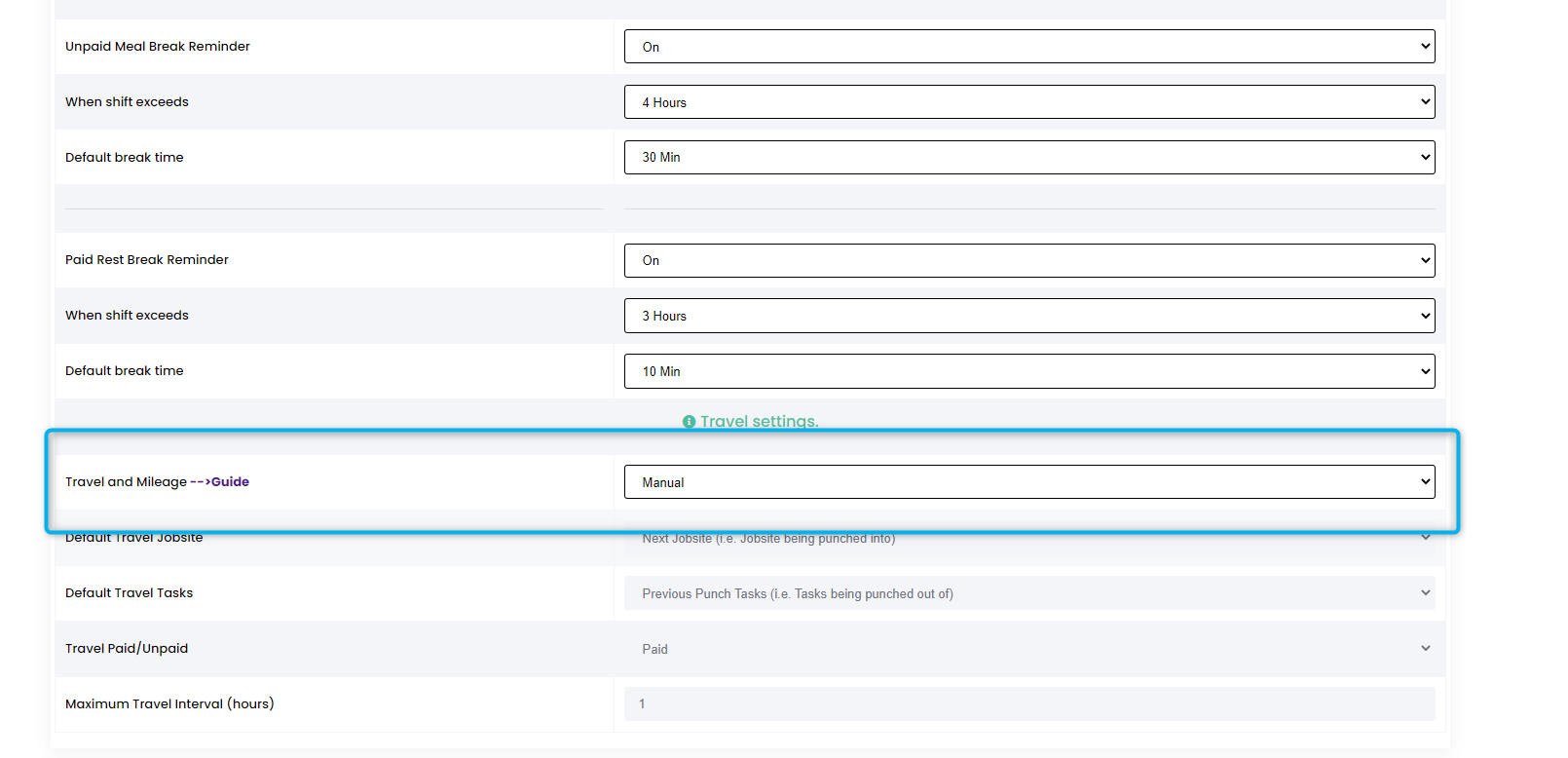Open the Travel and Mileage Manual dropdown
The height and width of the screenshot is (758, 1568).
click(1029, 482)
